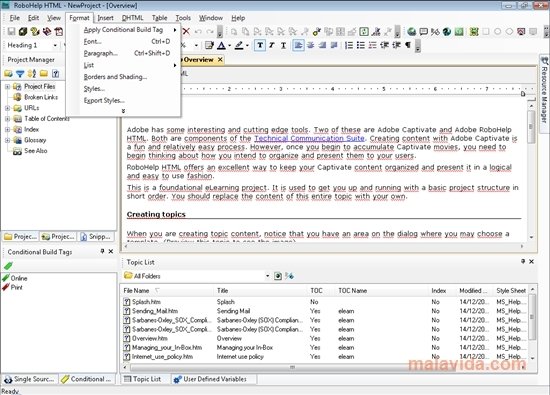The height and width of the screenshot is (395, 550).
Task: Click the Save icon in the toolbar
Action: (x=11, y=32)
